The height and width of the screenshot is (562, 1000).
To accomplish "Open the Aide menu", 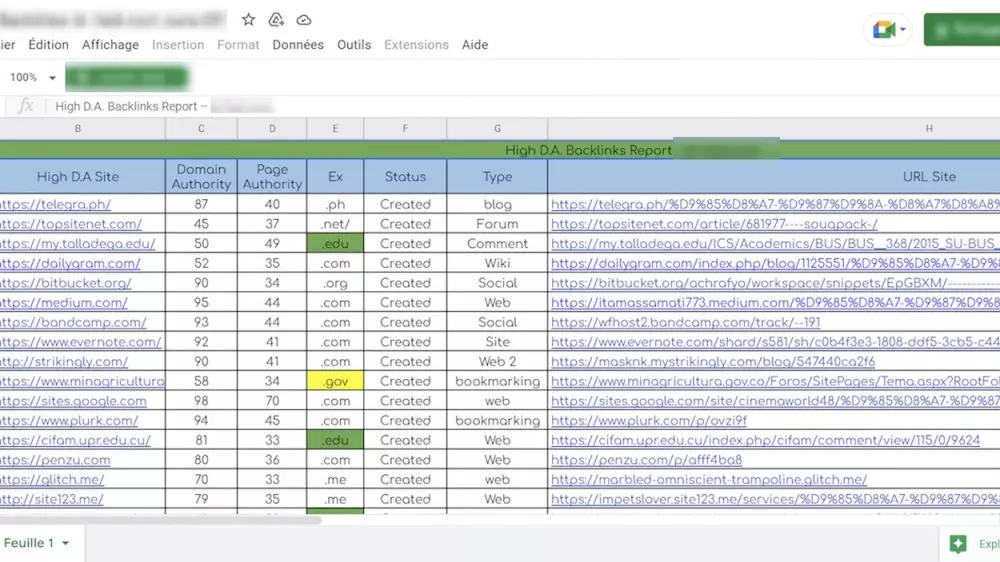I will click(x=475, y=45).
